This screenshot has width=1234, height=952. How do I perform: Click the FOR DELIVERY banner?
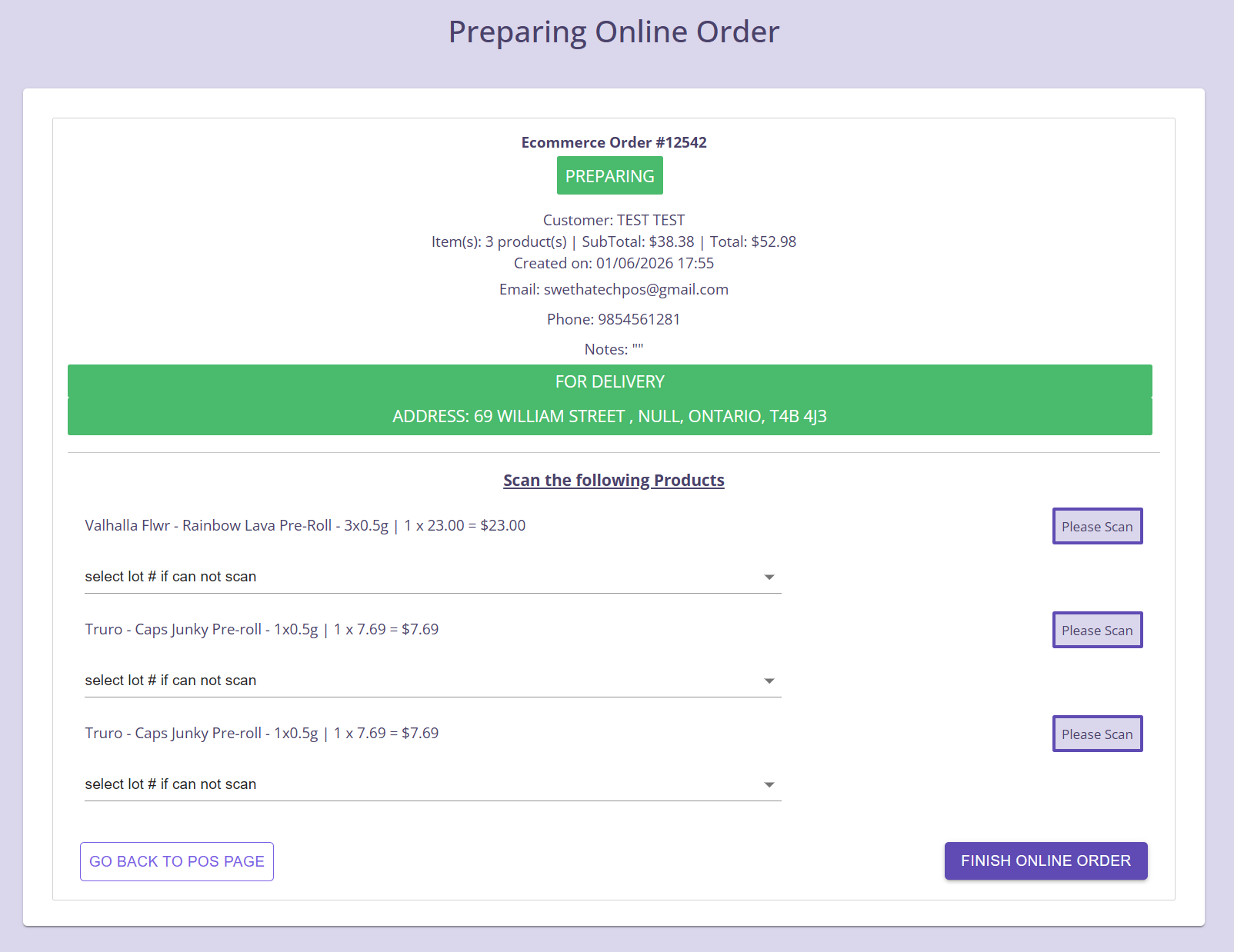point(609,381)
